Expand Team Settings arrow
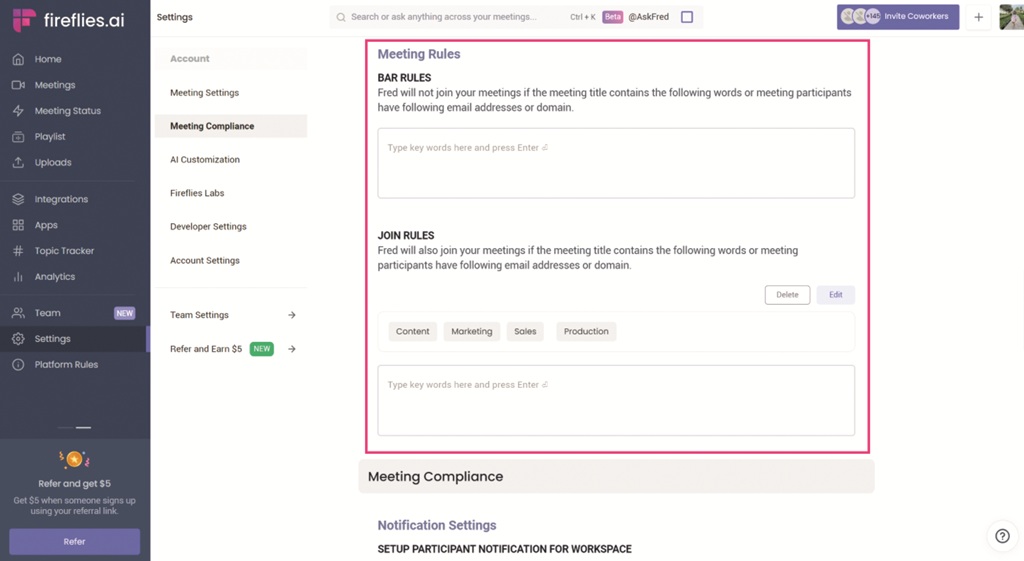This screenshot has height=561, width=1024. click(292, 315)
